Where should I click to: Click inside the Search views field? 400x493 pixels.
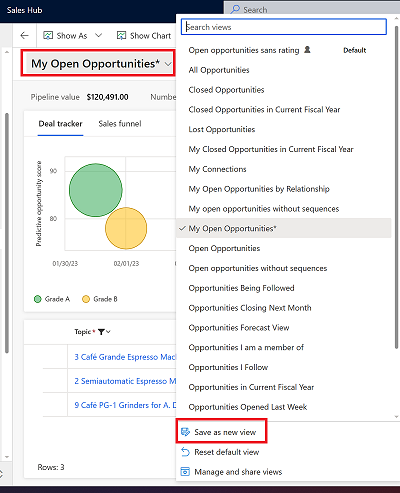pyautogui.click(x=284, y=27)
